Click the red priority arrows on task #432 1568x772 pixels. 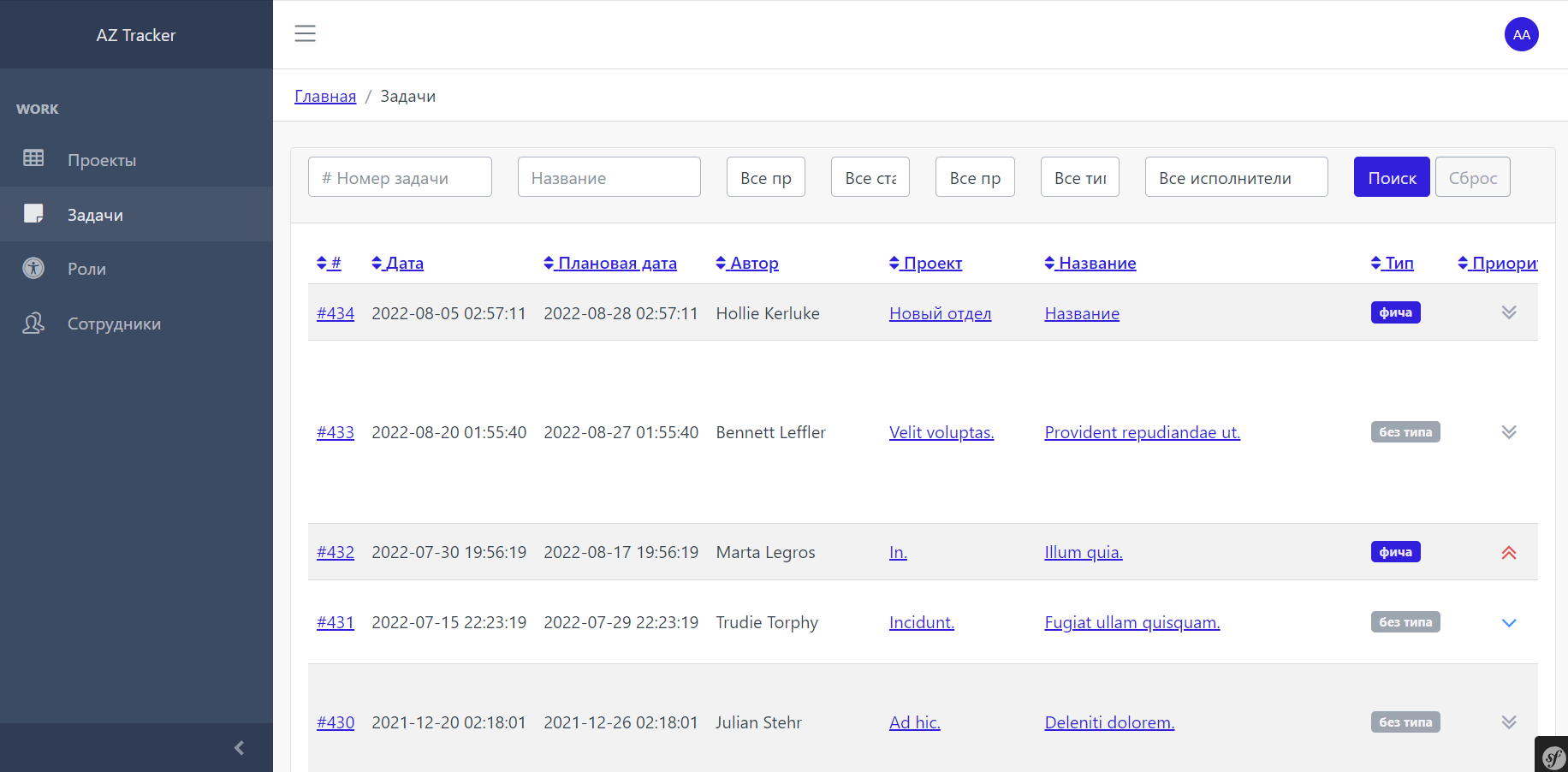1508,552
